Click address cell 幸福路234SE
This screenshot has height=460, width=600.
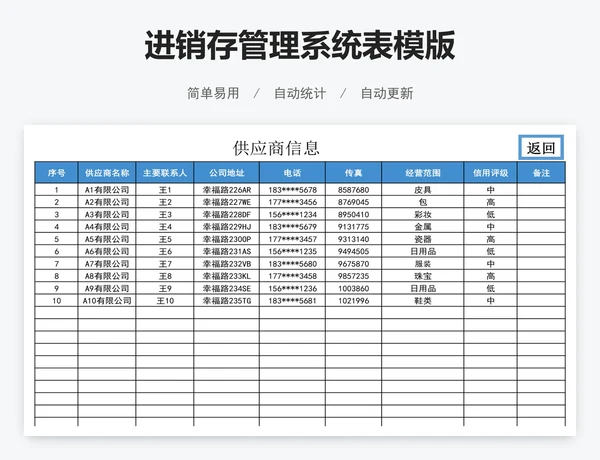point(227,288)
